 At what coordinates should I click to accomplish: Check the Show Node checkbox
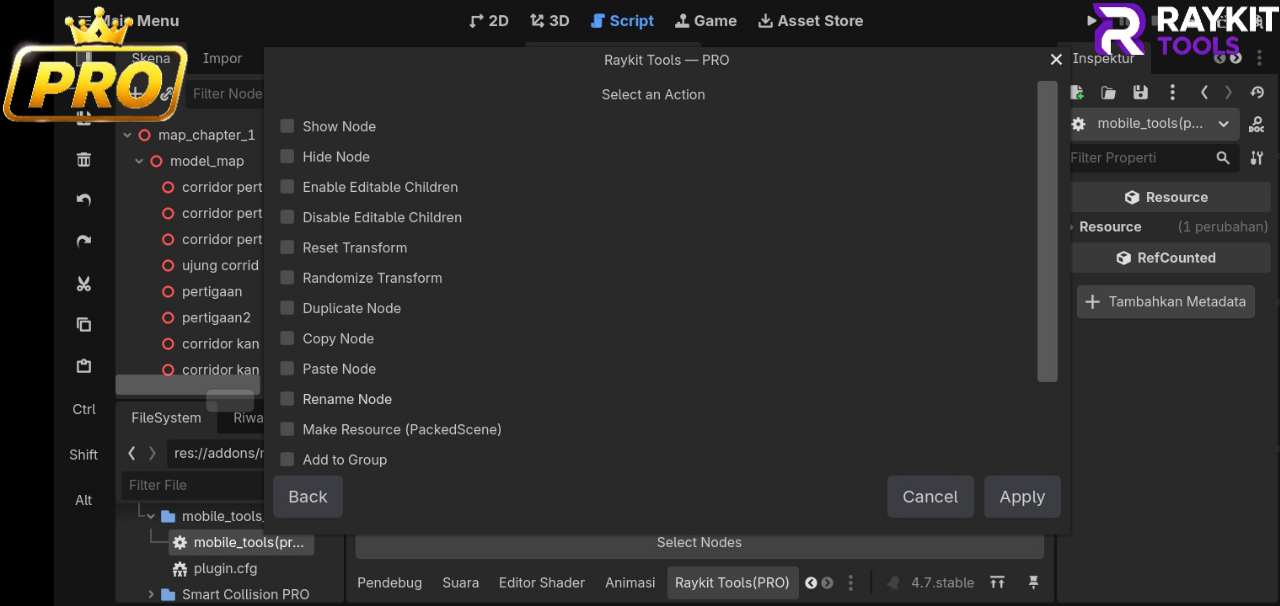(287, 126)
